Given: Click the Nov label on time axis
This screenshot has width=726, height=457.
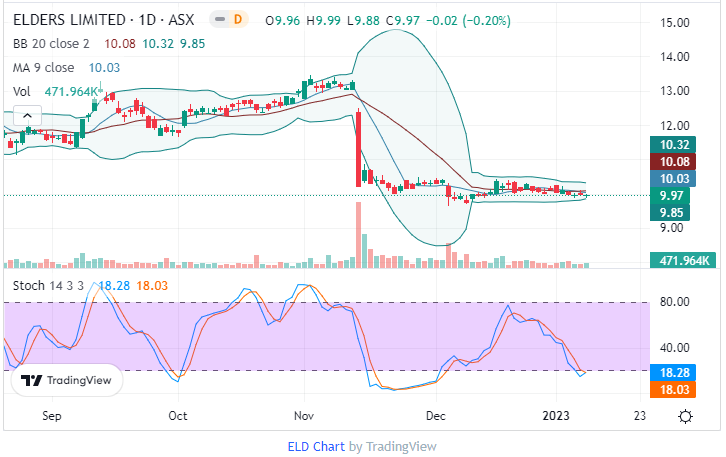Looking at the screenshot, I should [305, 415].
